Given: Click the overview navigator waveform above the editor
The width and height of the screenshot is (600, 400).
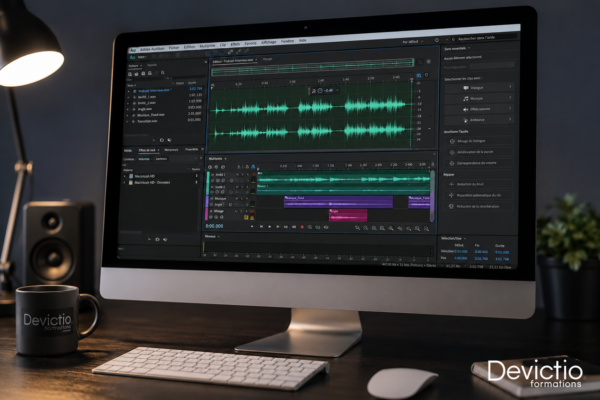Looking at the screenshot, I should (313, 65).
